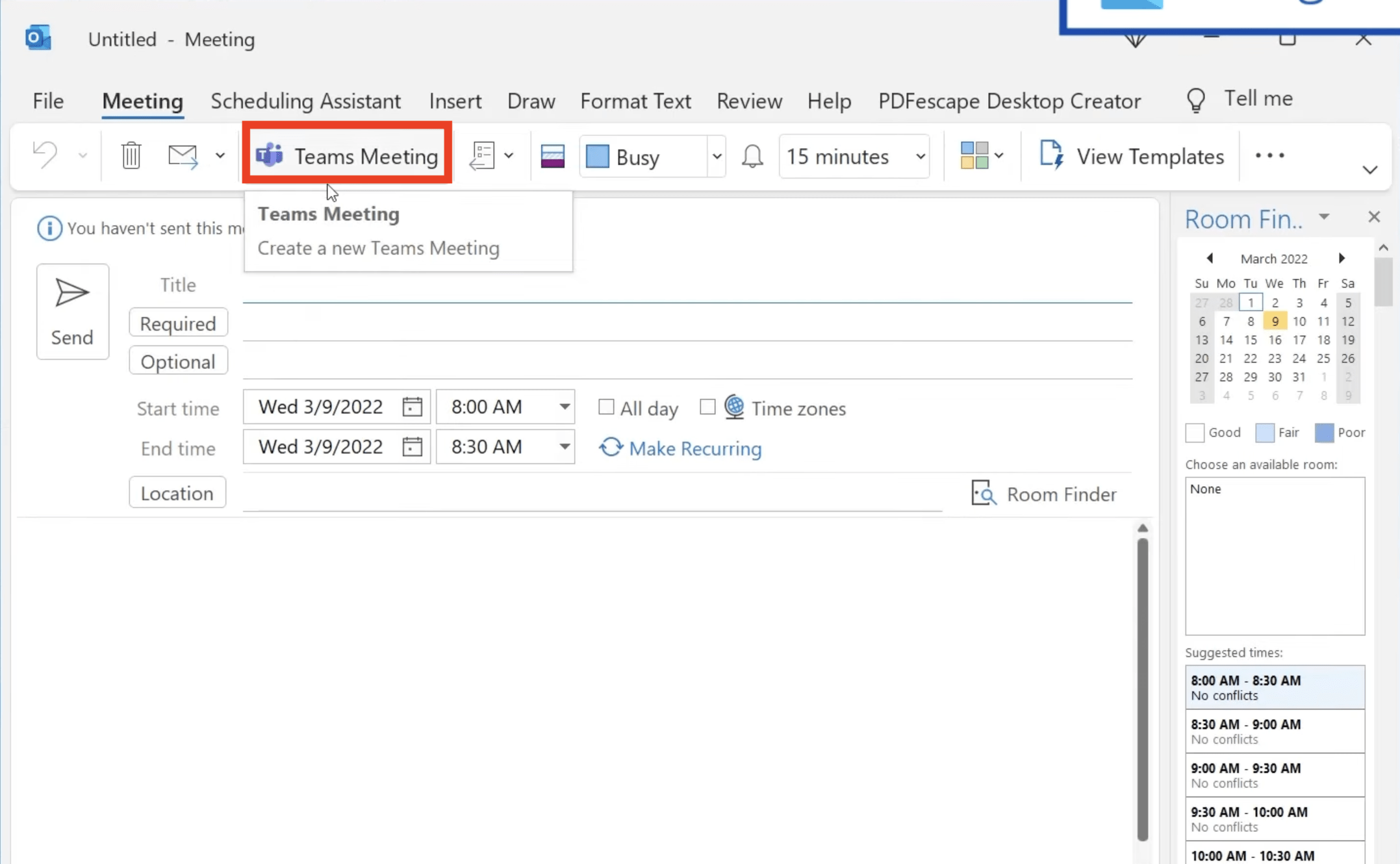Image resolution: width=1400 pixels, height=864 pixels.
Task: Click the Forward envelope icon
Action: 183,156
